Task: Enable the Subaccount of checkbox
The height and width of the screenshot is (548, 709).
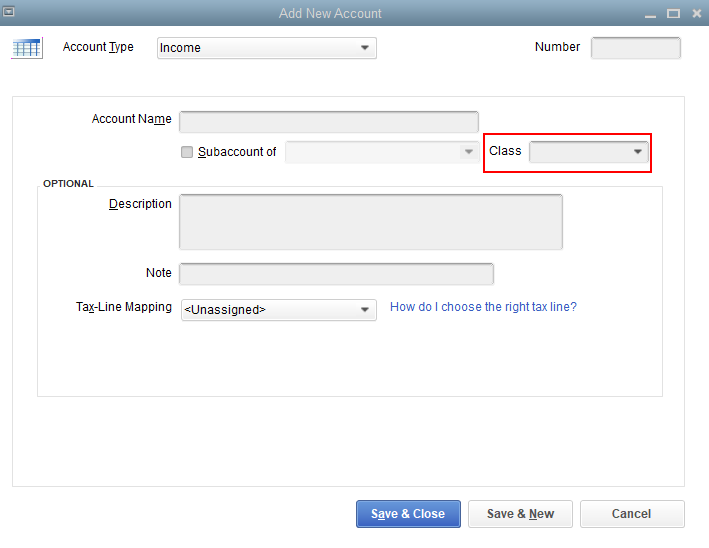Action: click(187, 152)
